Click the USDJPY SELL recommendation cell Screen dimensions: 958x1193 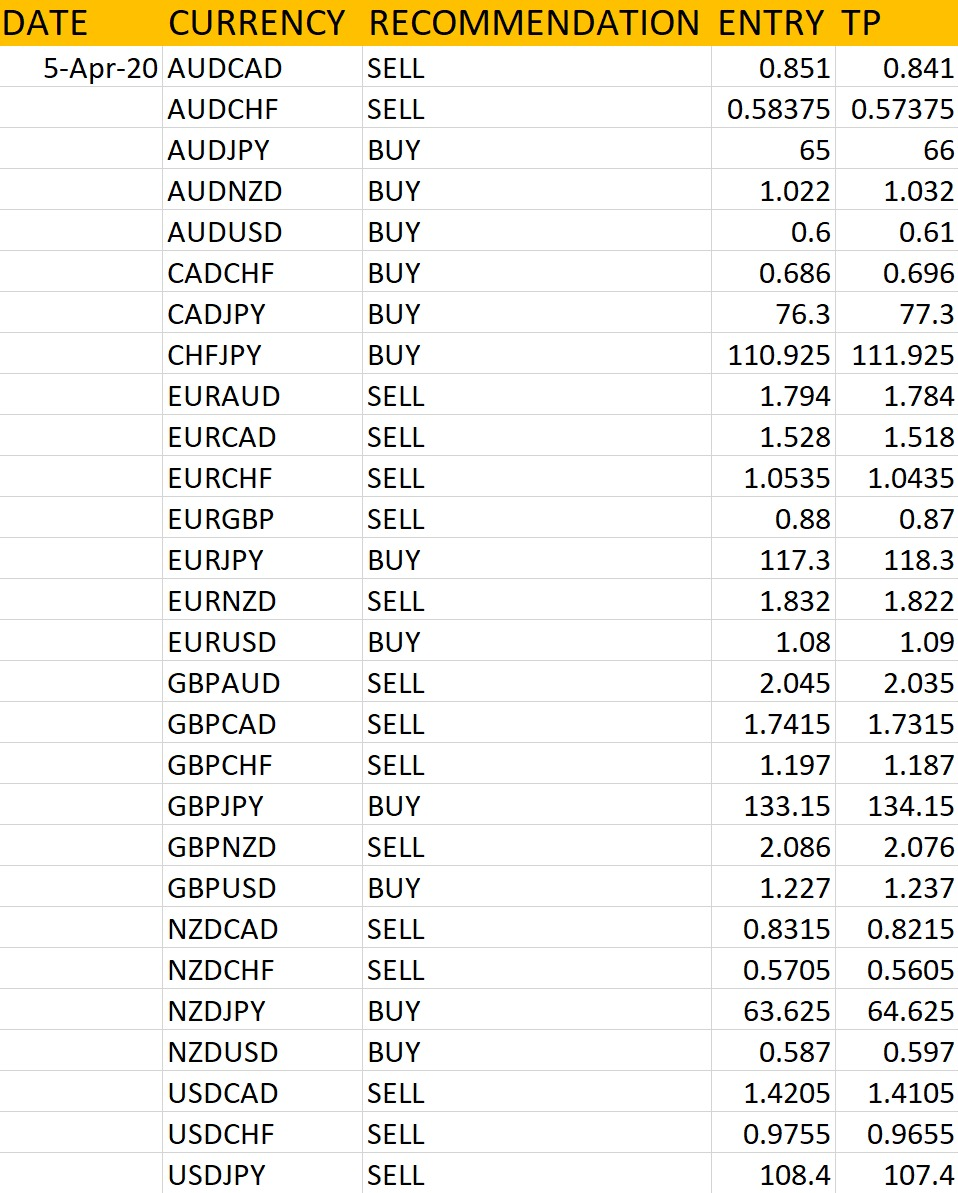pos(536,1175)
